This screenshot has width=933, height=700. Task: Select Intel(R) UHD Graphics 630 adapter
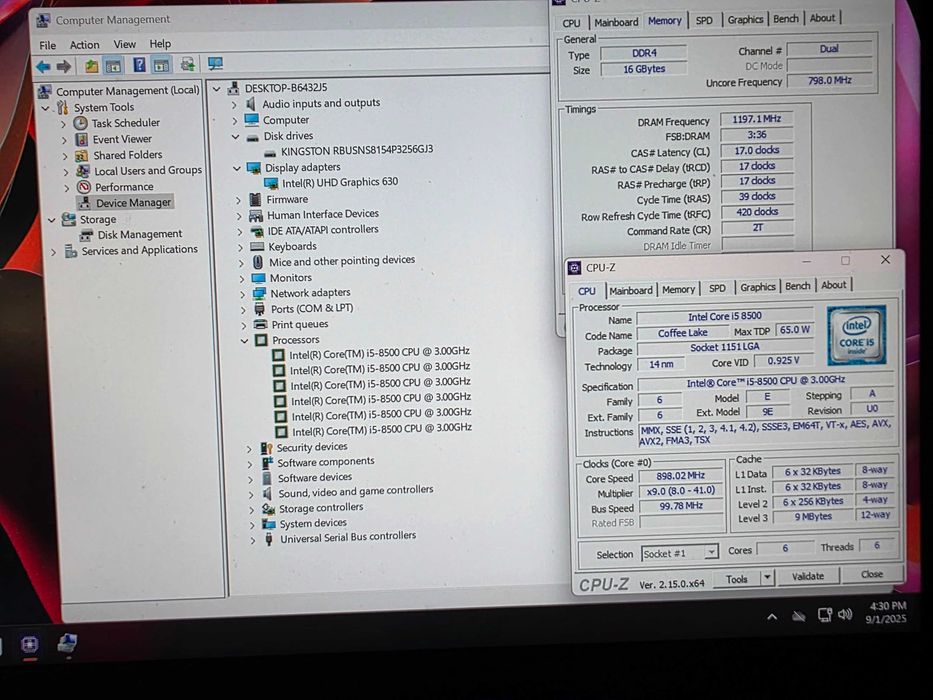point(340,182)
